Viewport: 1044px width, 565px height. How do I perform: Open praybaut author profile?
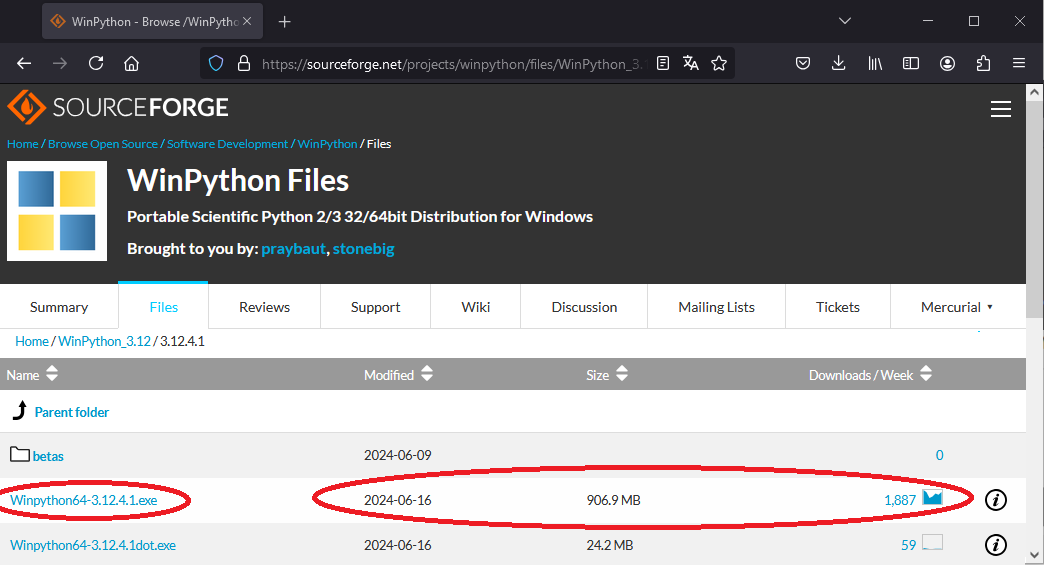(294, 249)
